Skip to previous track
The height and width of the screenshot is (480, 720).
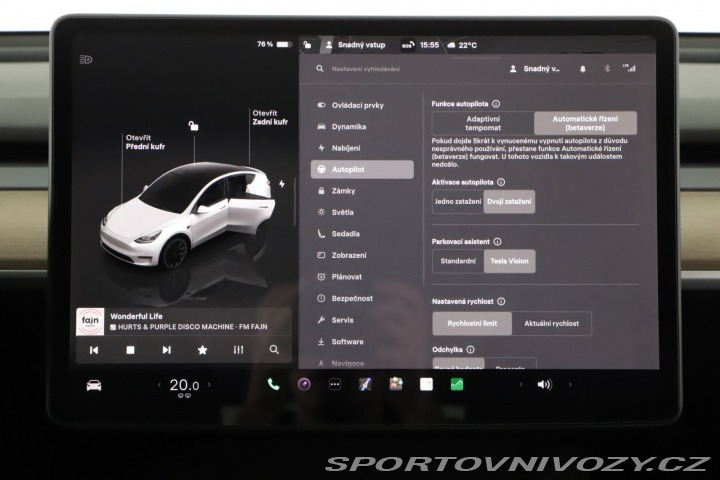[x=94, y=350]
